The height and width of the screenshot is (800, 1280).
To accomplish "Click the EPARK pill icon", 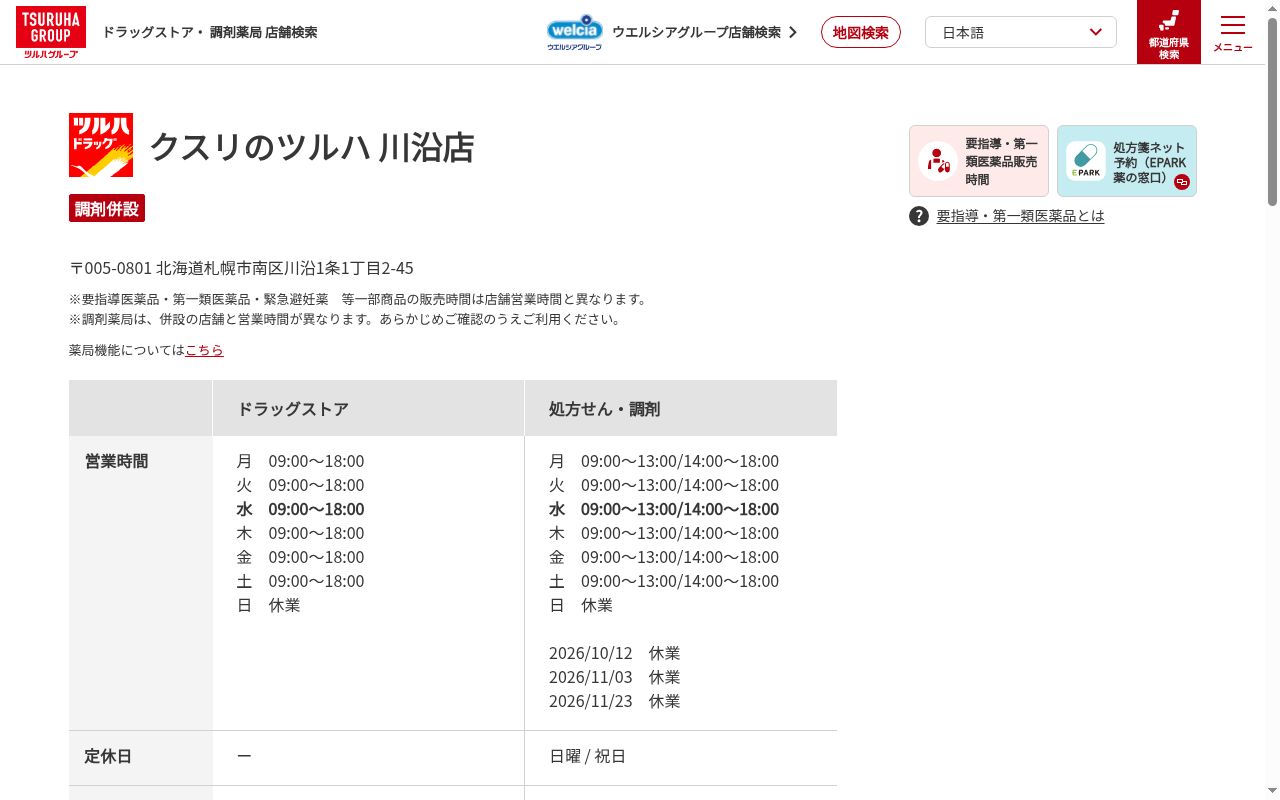I will (1086, 161).
